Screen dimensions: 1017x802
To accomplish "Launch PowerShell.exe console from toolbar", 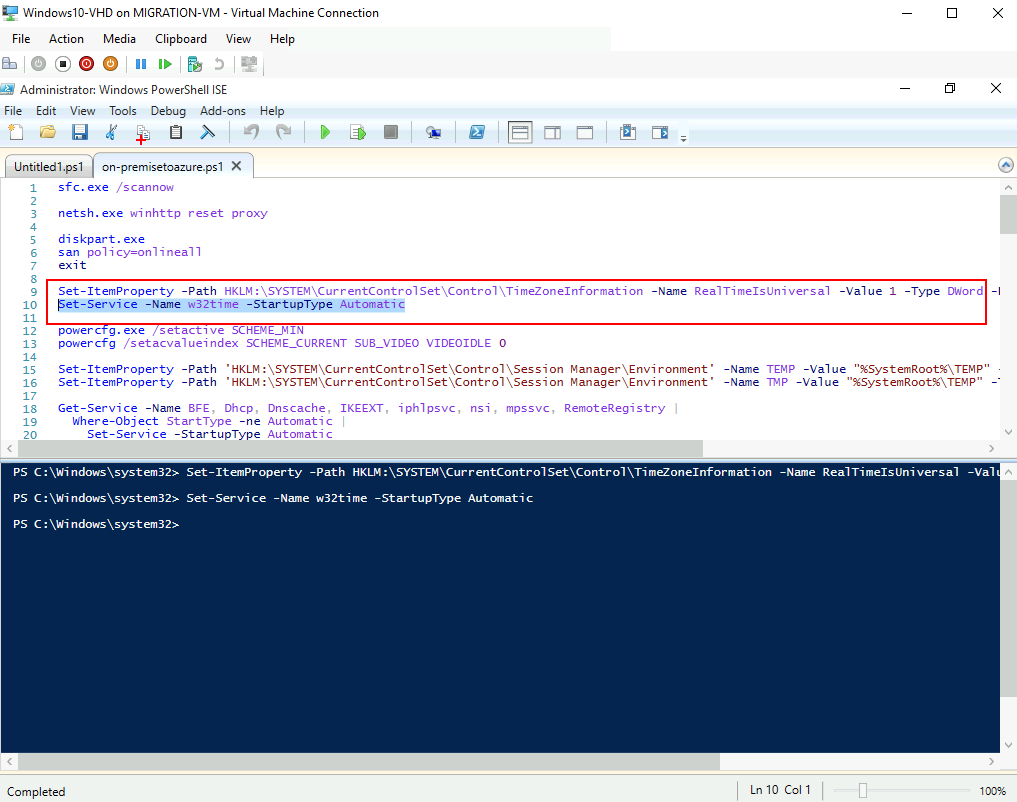I will (x=477, y=132).
